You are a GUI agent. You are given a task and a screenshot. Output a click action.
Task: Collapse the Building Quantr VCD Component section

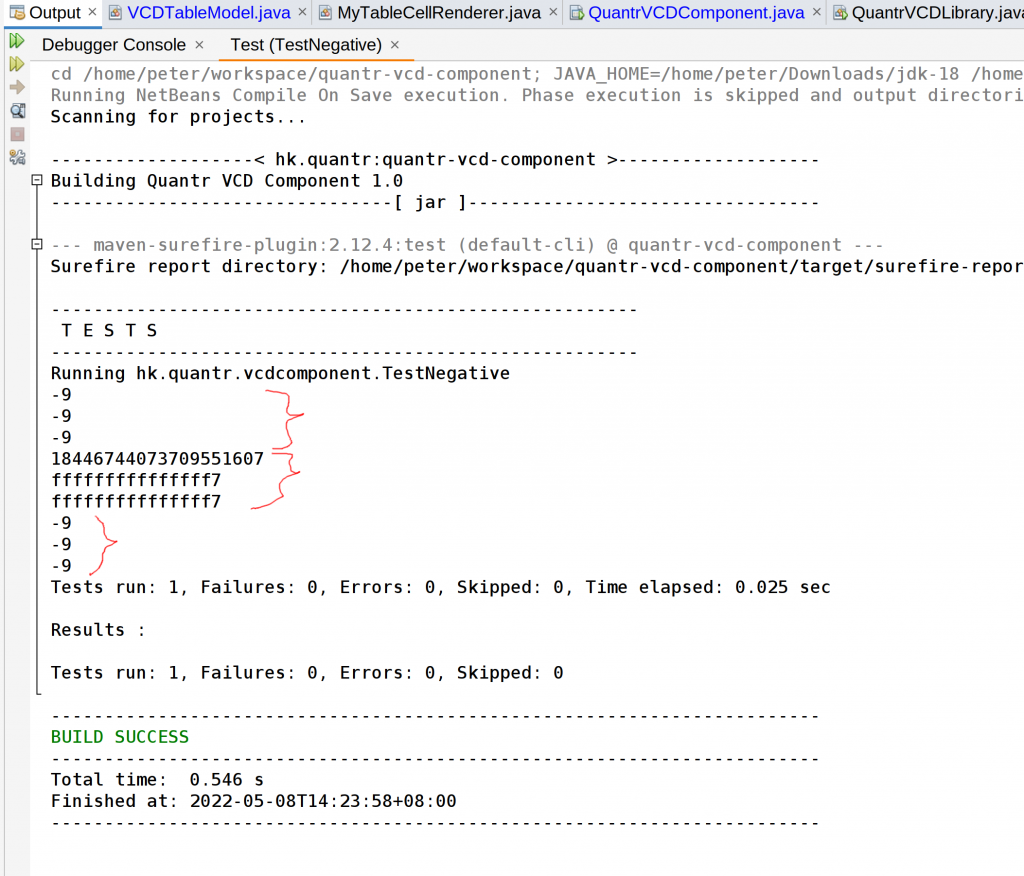[36, 181]
